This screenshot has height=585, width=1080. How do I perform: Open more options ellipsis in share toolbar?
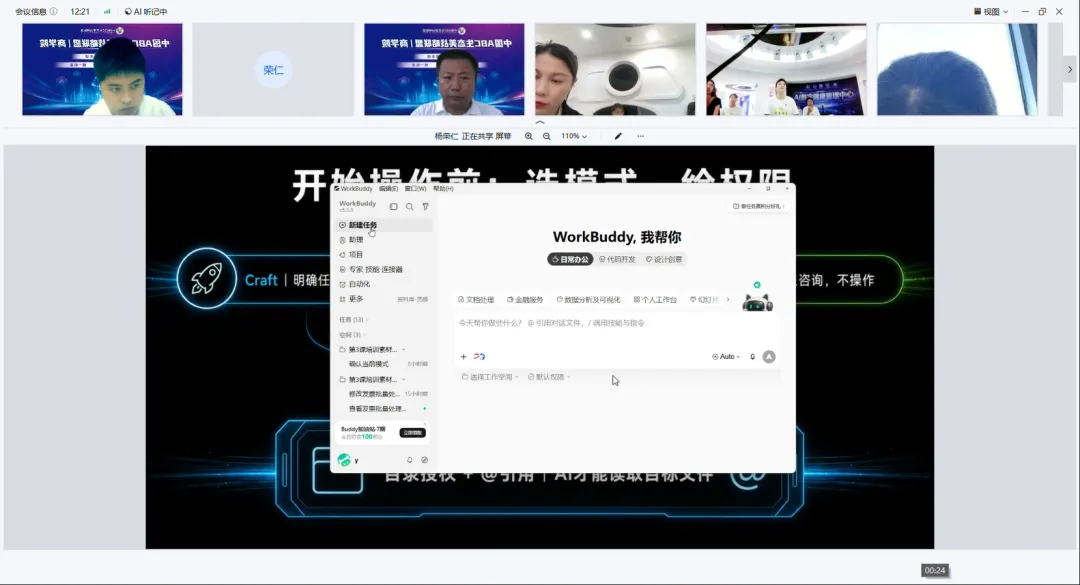pos(641,136)
